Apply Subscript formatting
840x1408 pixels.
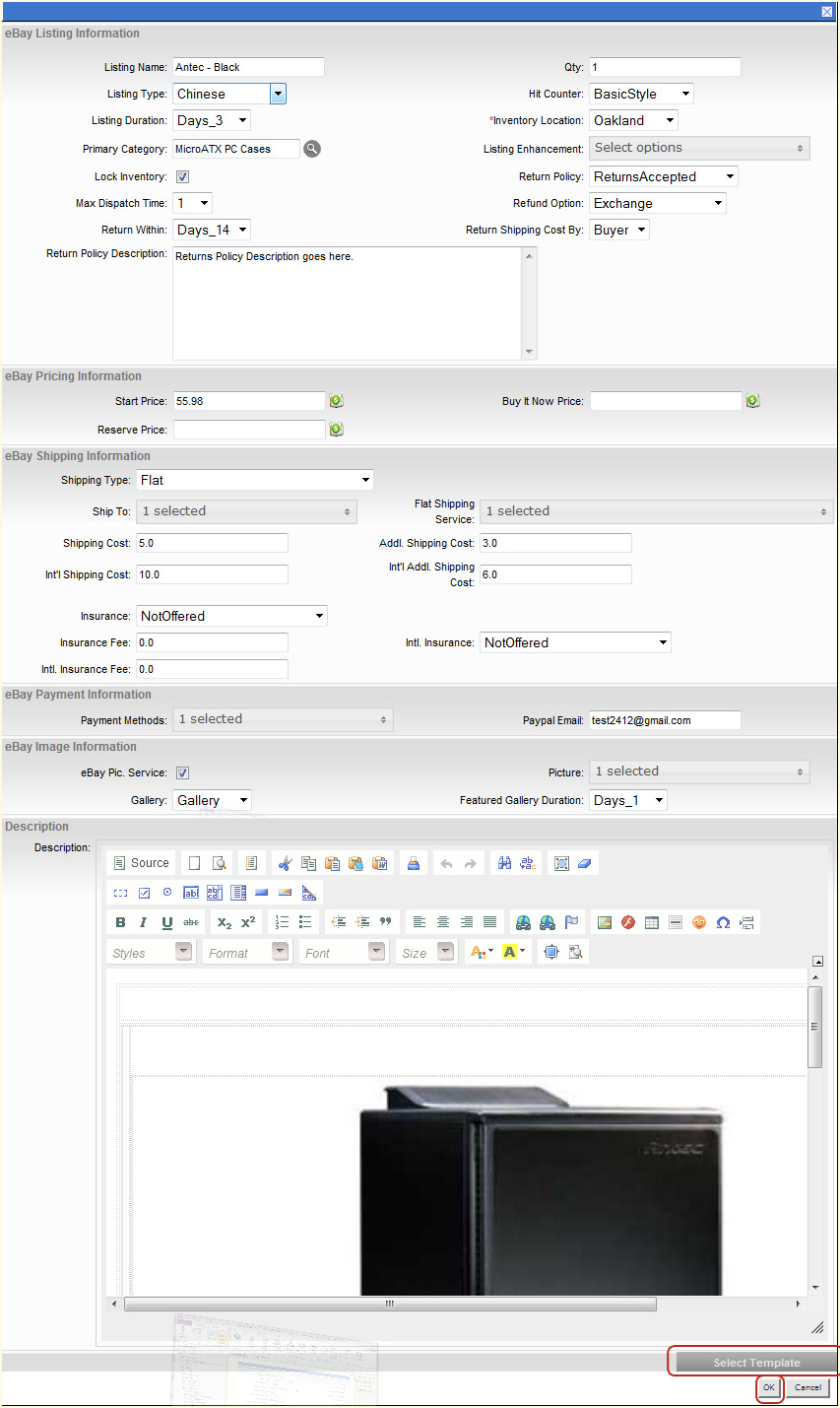225,922
